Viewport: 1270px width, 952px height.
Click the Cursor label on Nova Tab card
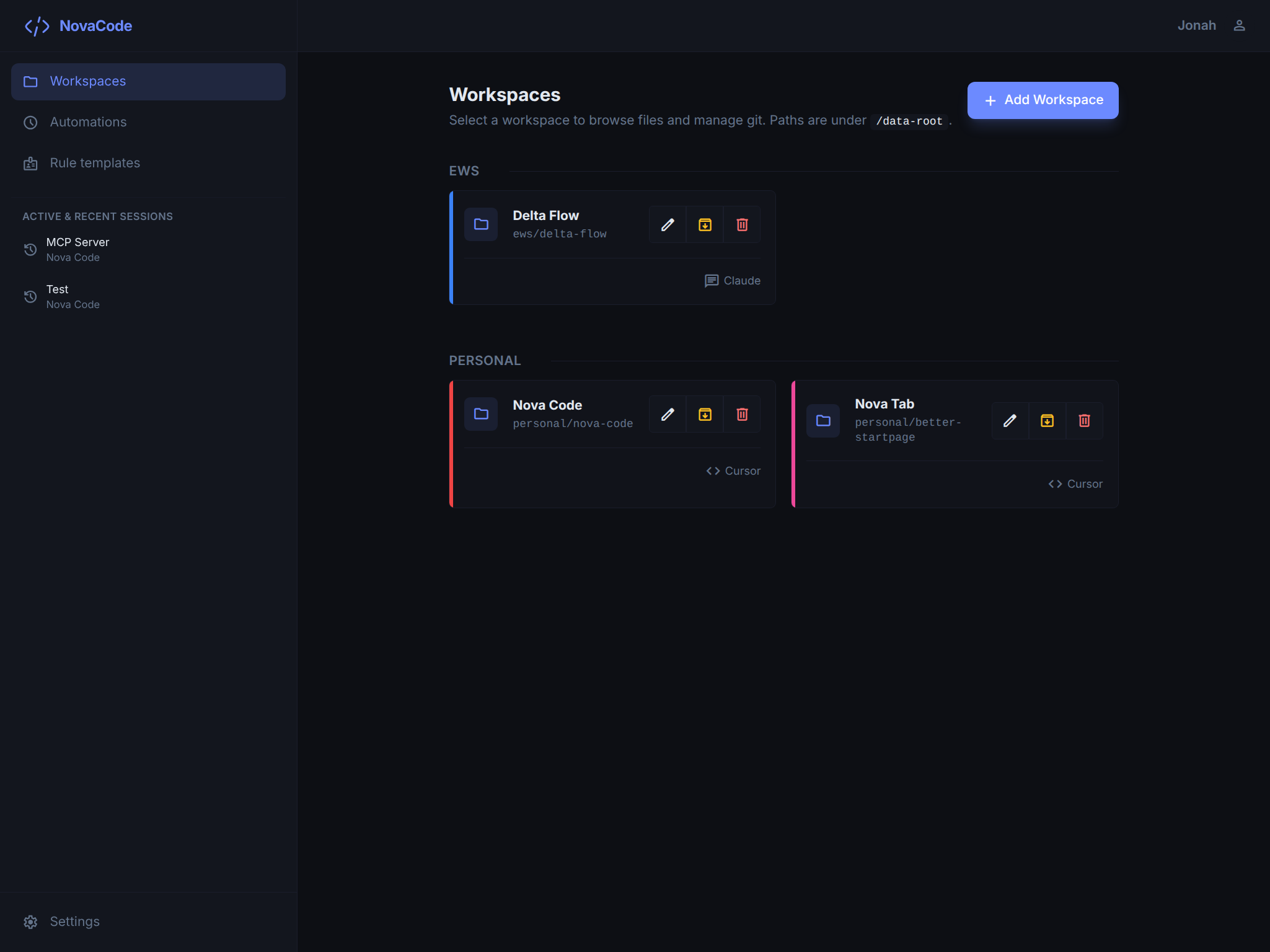click(1085, 484)
